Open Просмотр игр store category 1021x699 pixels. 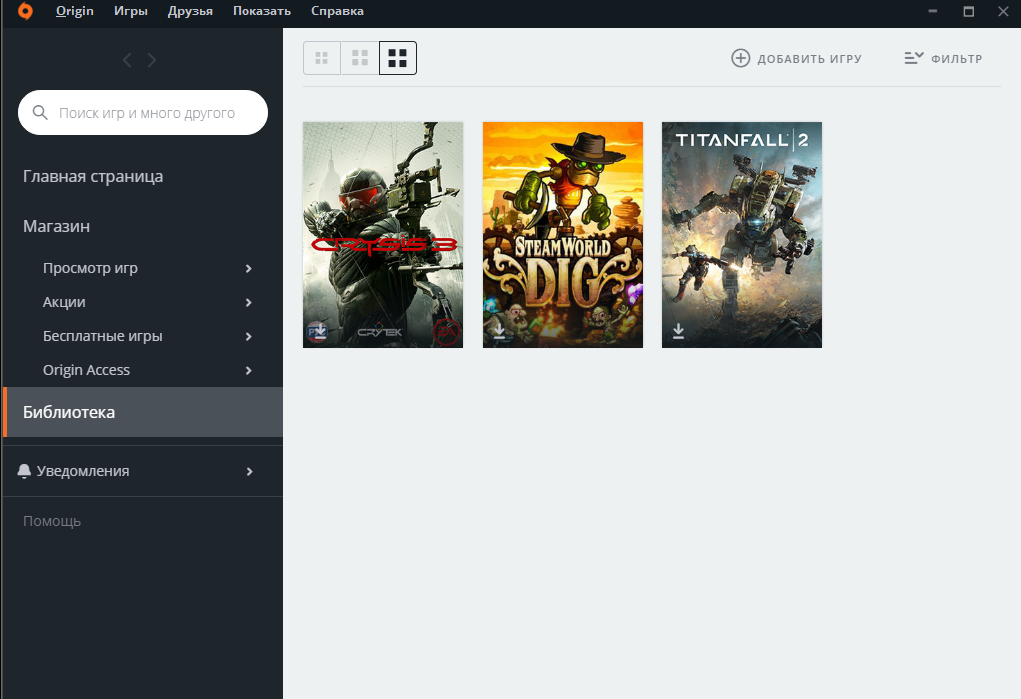pyautogui.click(x=91, y=268)
